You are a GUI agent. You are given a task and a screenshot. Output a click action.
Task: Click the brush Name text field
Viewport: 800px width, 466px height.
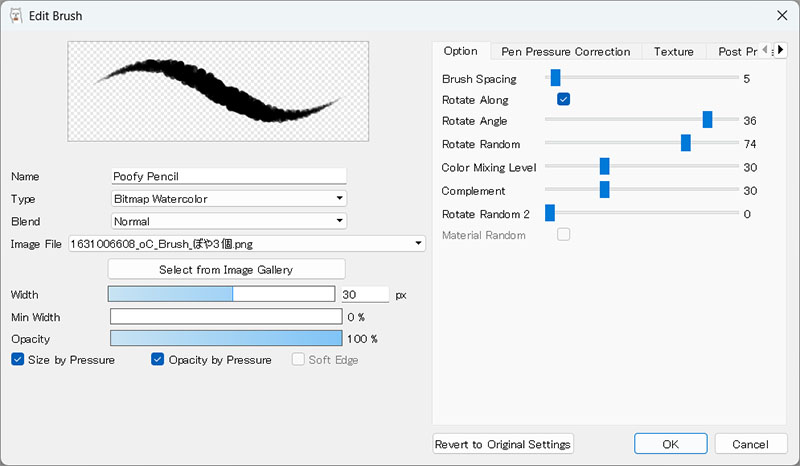pos(229,176)
